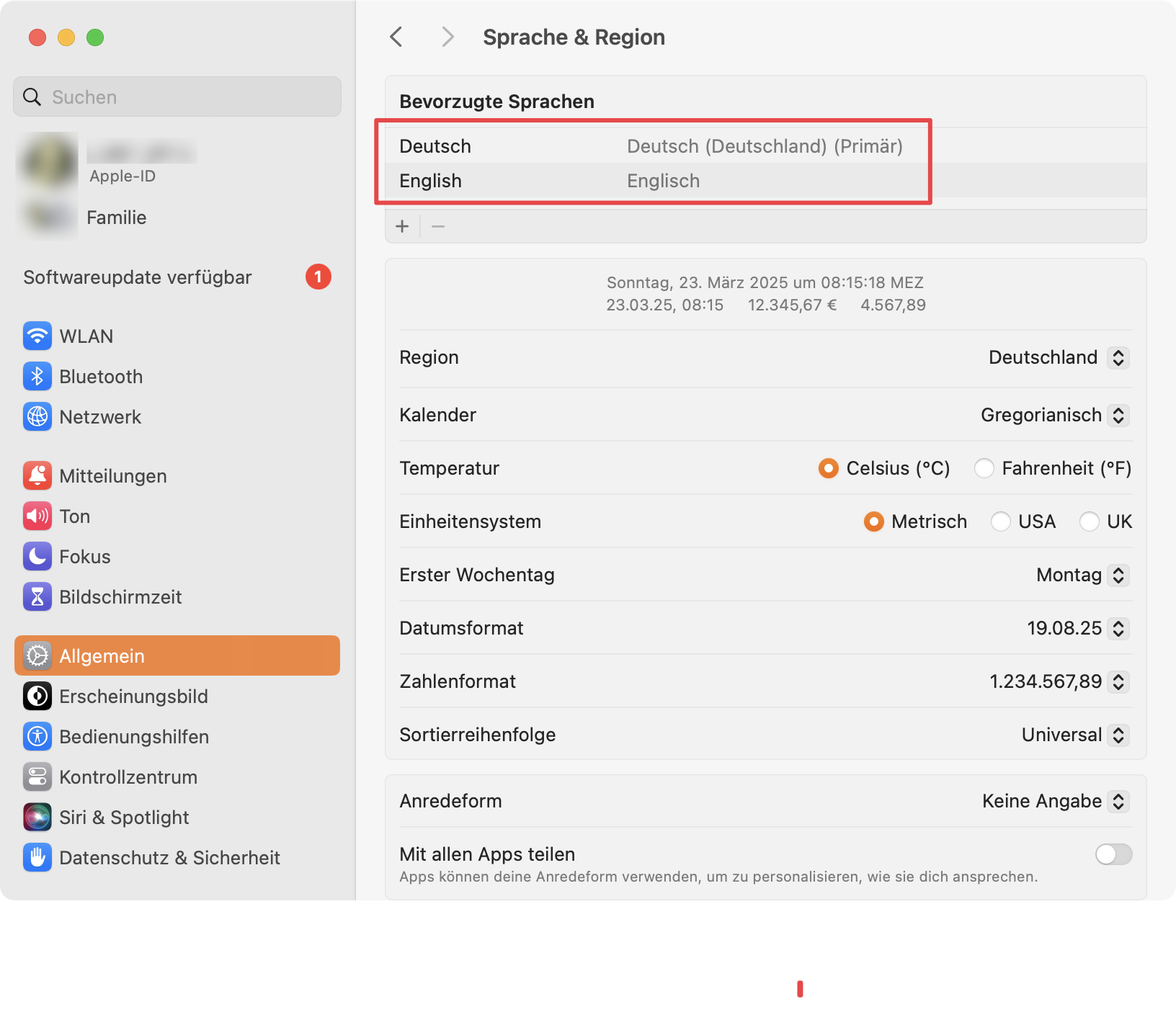Click the Bluetooth icon in sidebar
The width and height of the screenshot is (1176, 1012).
click(37, 377)
